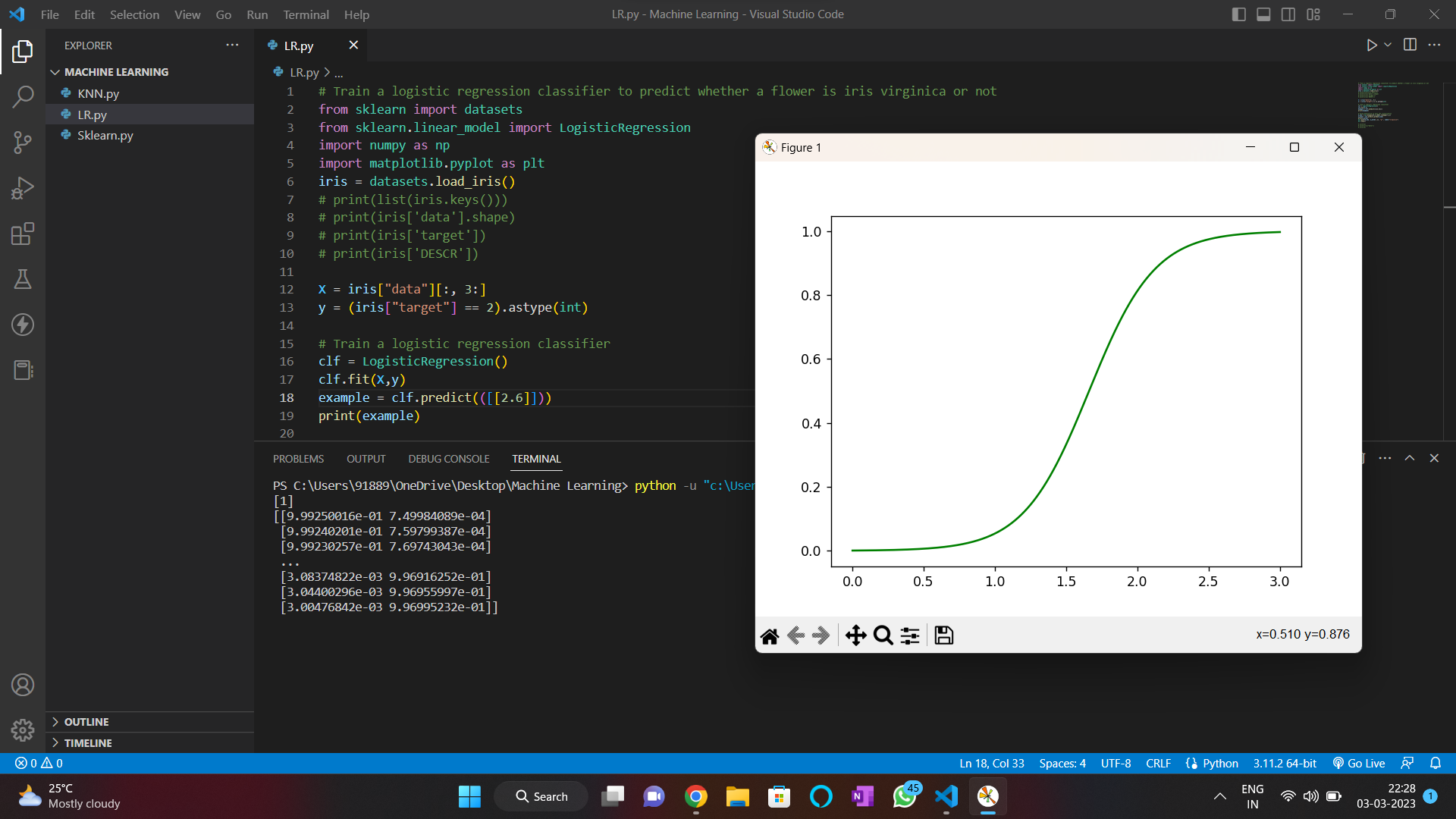Toggle the Primary Side Bar layout
The image size is (1456, 819).
click(x=1239, y=14)
